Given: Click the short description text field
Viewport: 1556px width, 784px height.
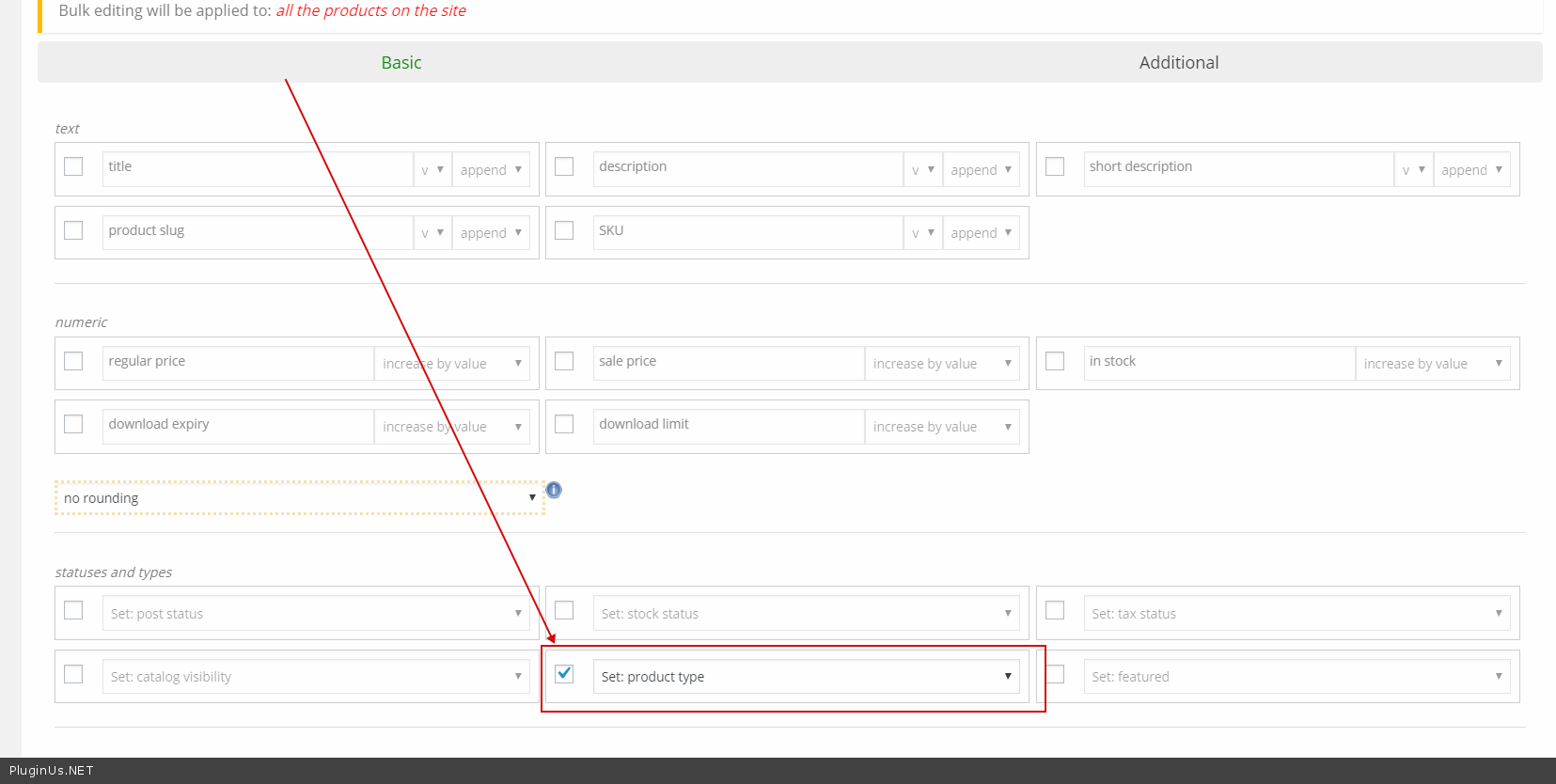Looking at the screenshot, I should pyautogui.click(x=1237, y=167).
